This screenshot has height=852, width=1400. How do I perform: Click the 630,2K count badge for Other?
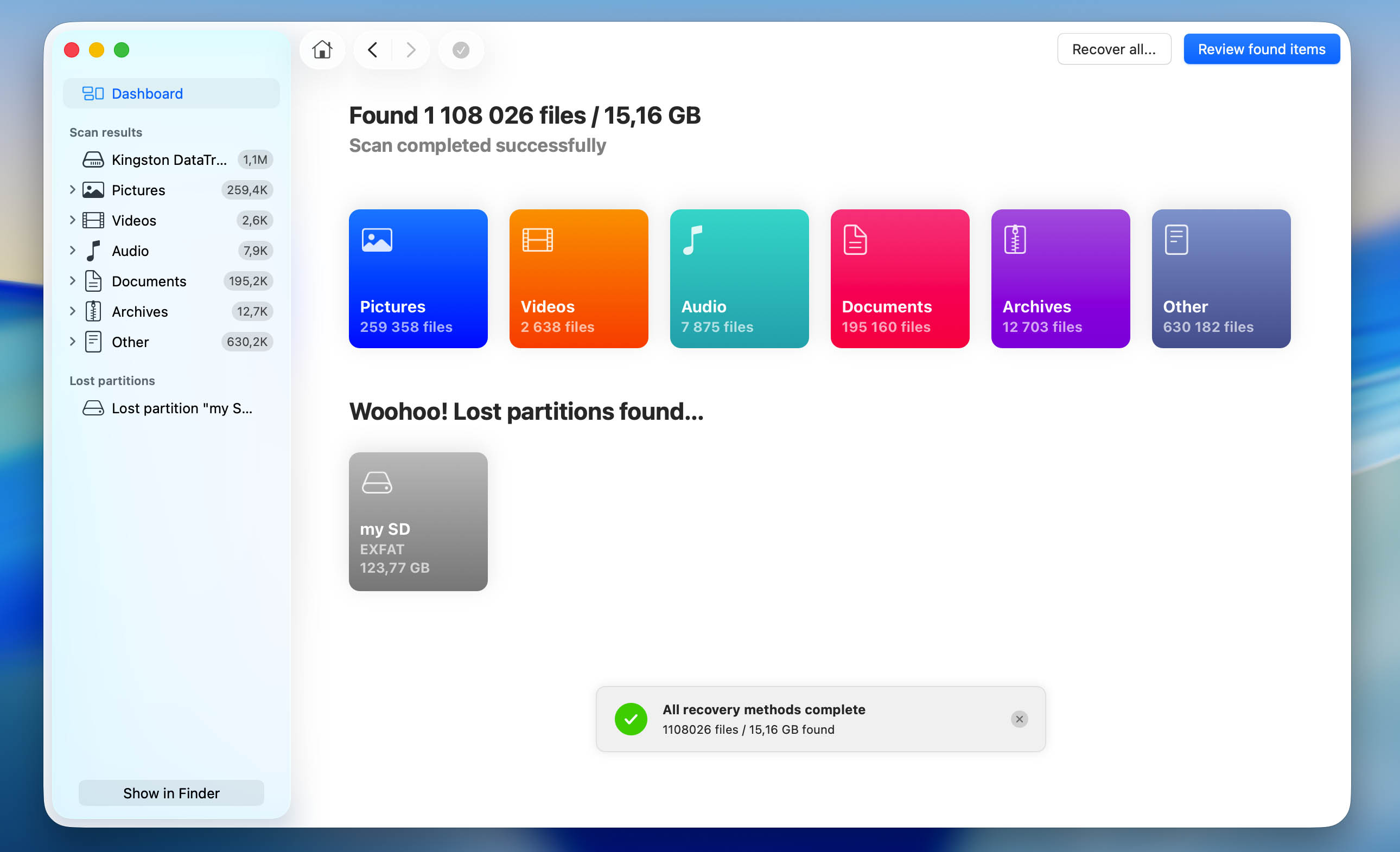tap(246, 342)
